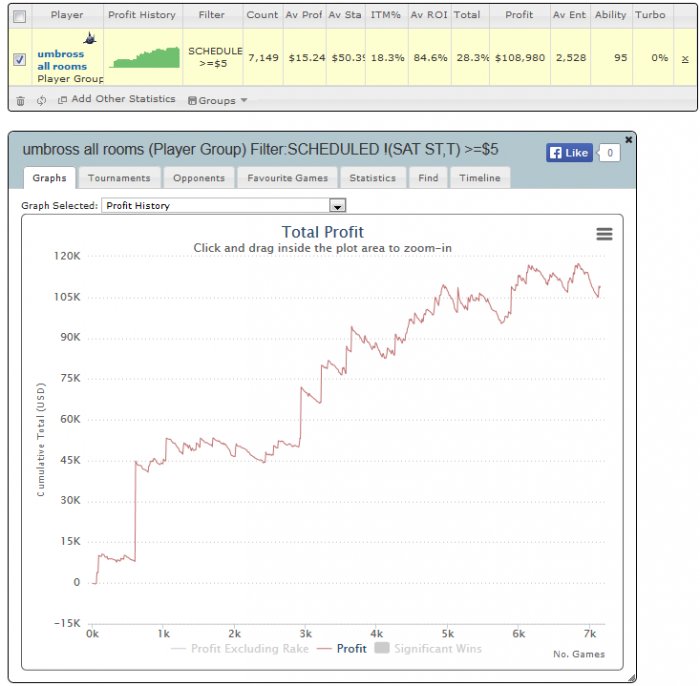
Task: Uncheck the umbross row checkbox
Action: [x=20, y=59]
